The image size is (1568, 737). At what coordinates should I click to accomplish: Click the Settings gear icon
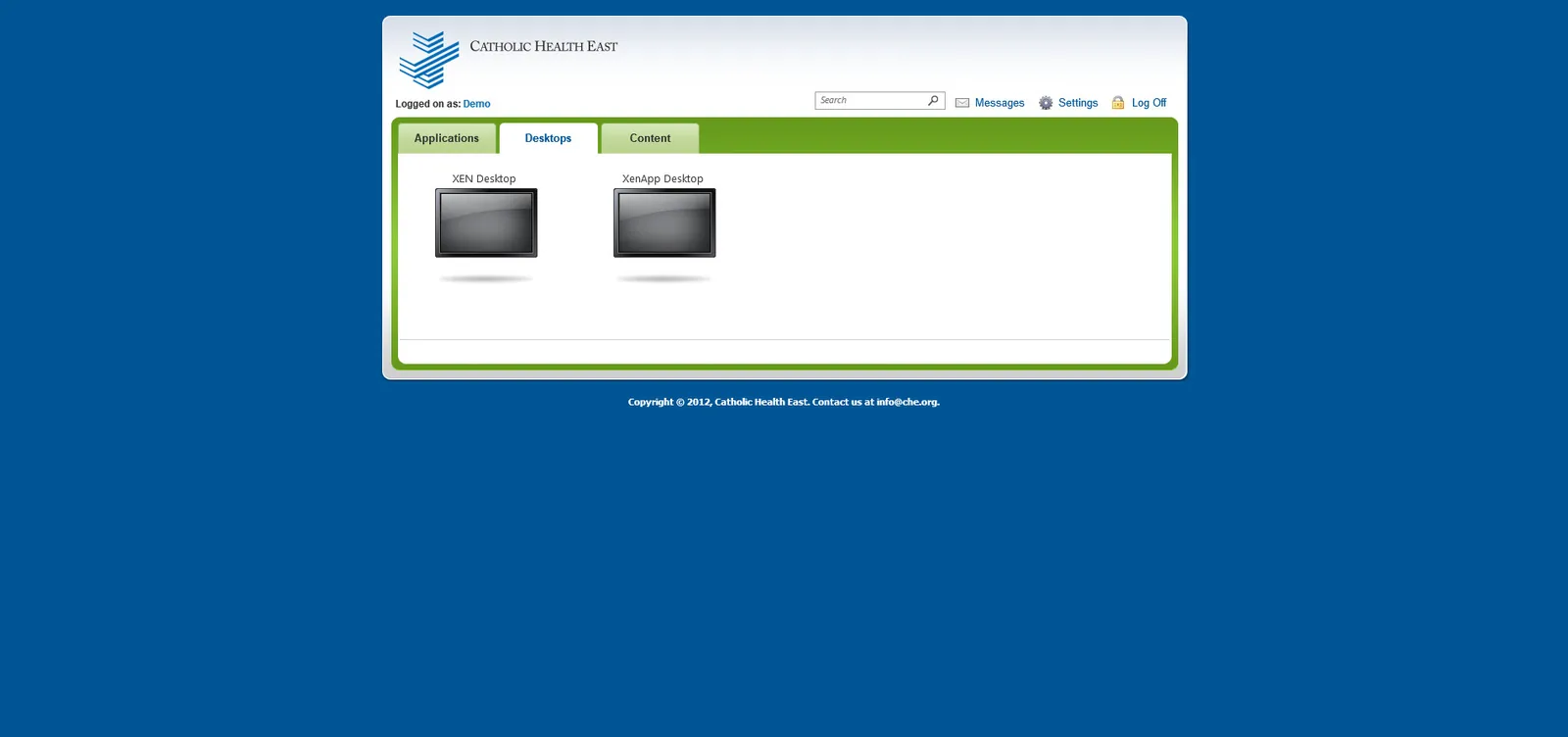[x=1046, y=103]
